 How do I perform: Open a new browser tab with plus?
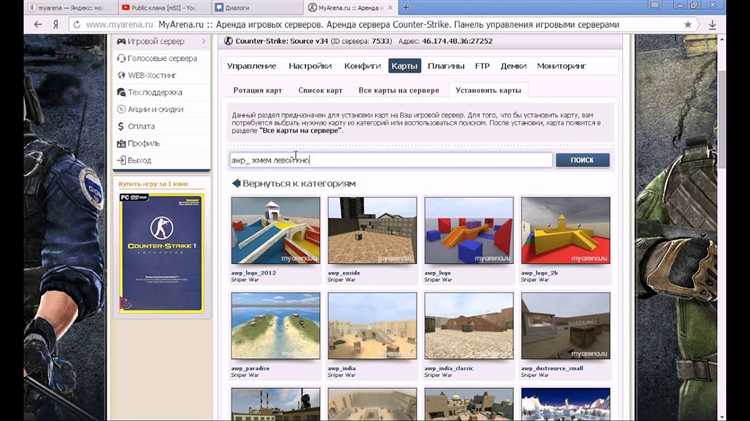406,7
